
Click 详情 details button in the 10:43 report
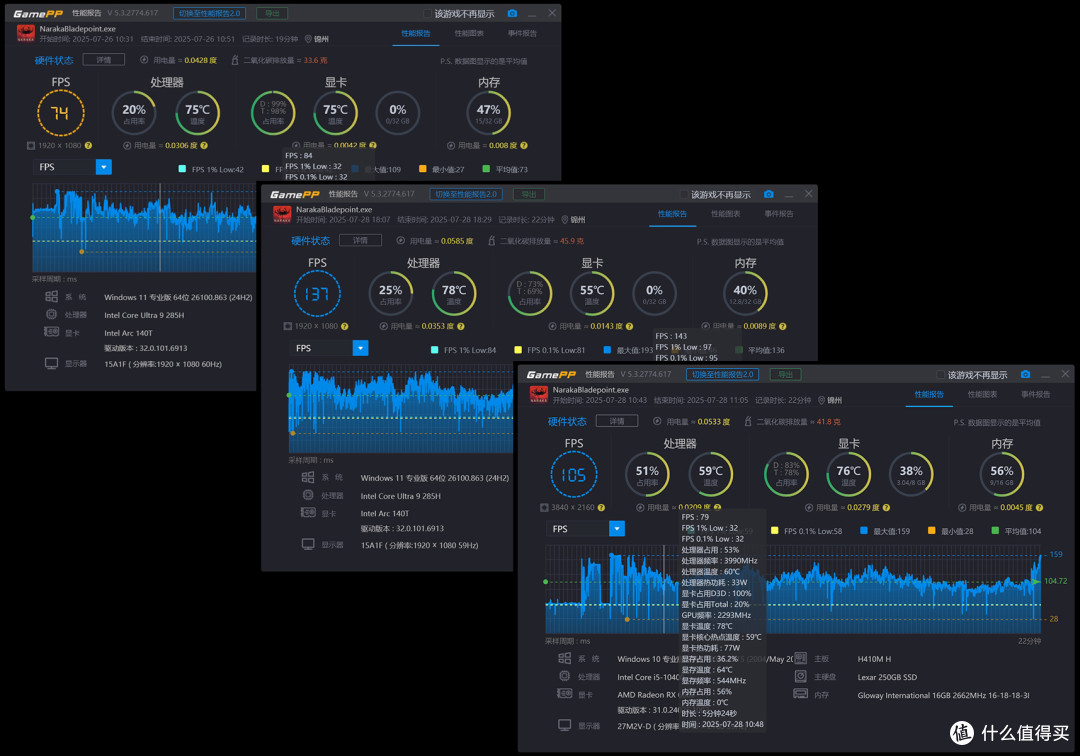[616, 421]
